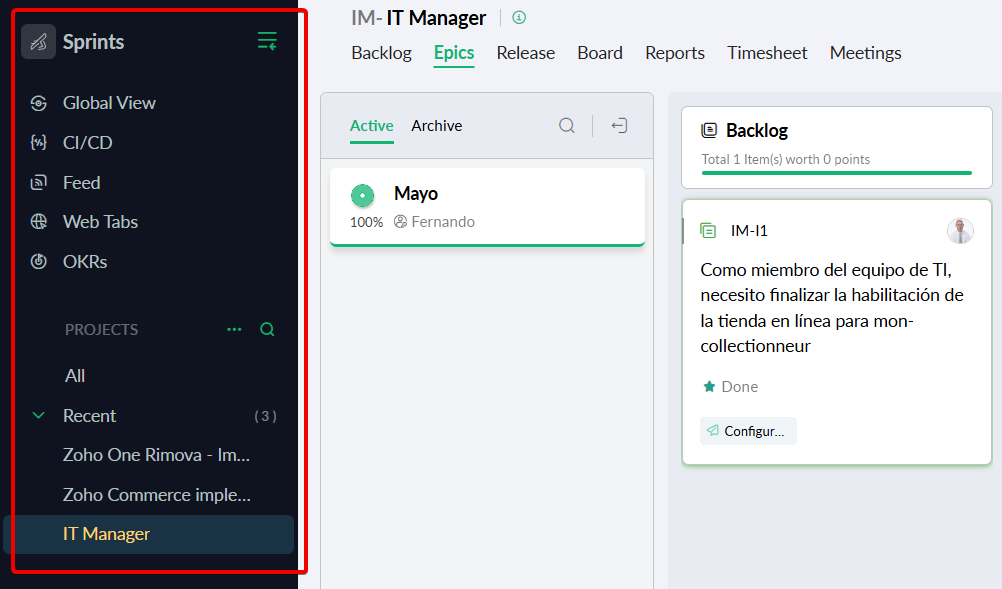The image size is (1002, 589).
Task: Open the Feed section
Action: coord(81,183)
